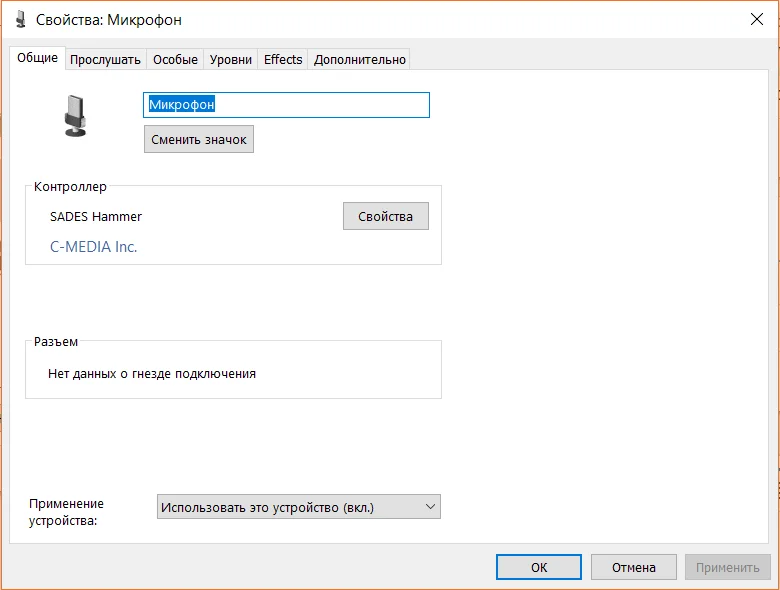The image size is (780, 590).
Task: Click the SADES Hammer controller name
Action: pyautogui.click(x=96, y=216)
